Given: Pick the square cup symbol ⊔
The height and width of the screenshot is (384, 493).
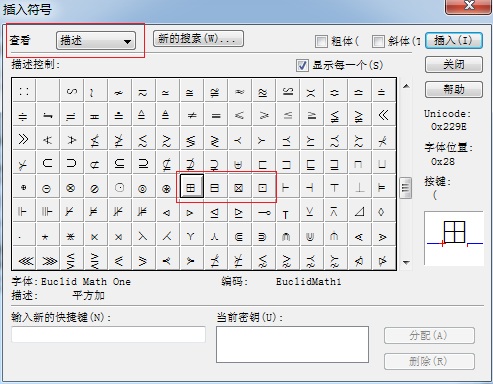Looking at the screenshot, I should 383,163.
